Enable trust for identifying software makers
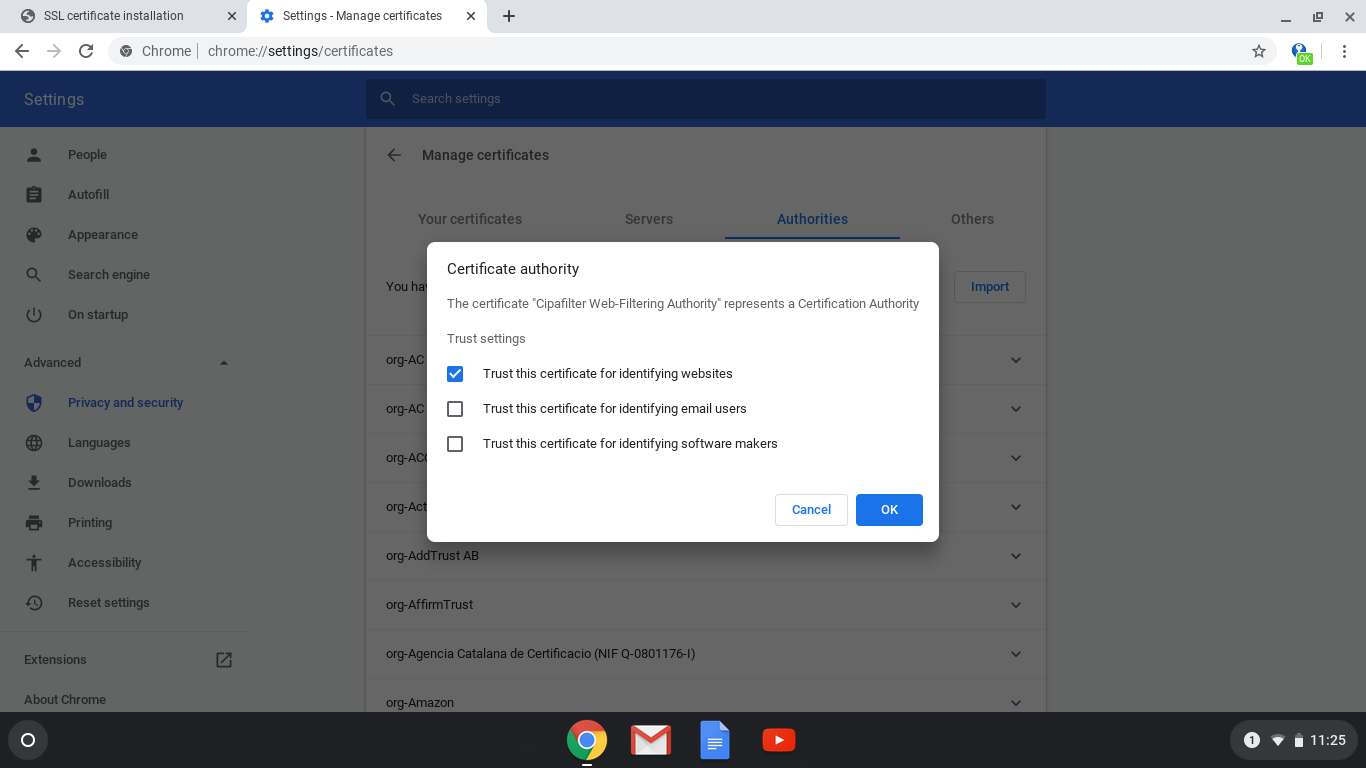This screenshot has height=768, width=1366. tap(455, 443)
